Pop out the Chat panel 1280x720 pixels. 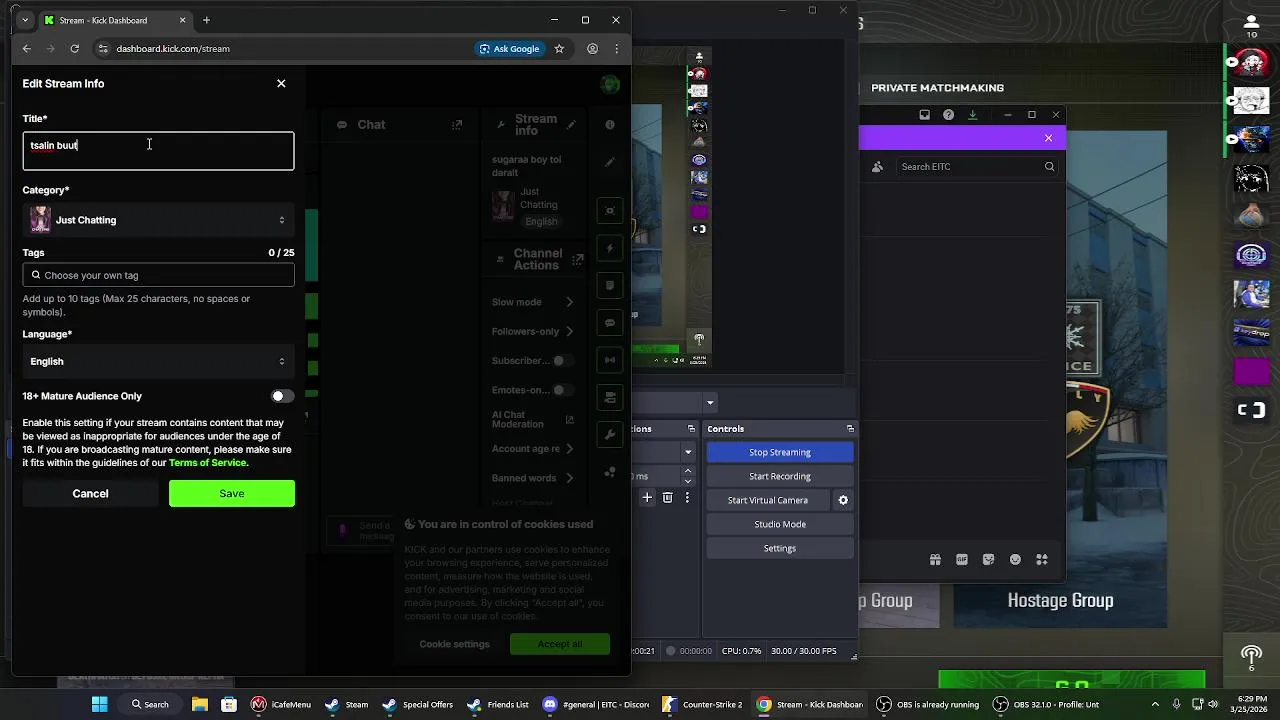tap(457, 125)
